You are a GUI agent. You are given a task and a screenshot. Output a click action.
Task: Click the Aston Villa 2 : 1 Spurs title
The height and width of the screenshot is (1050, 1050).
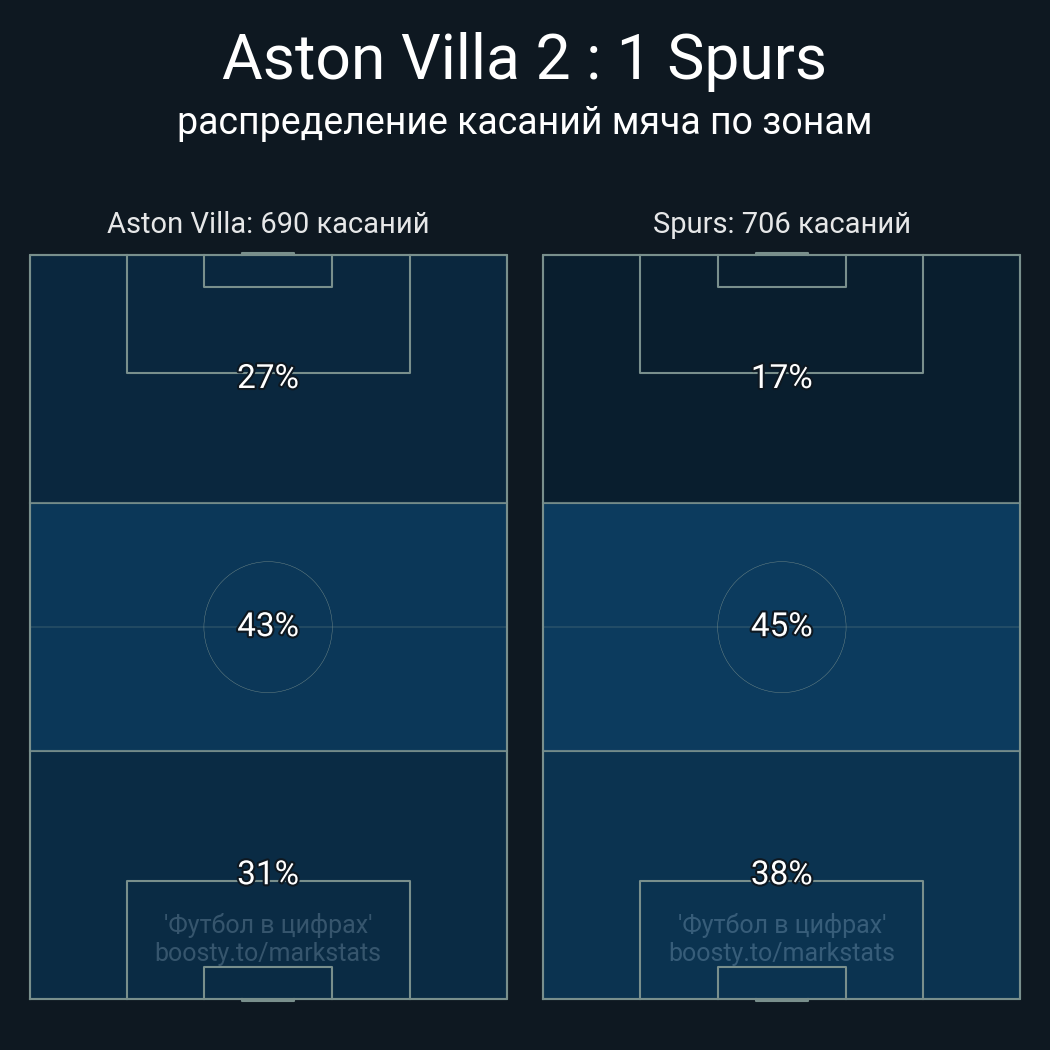pos(524,58)
